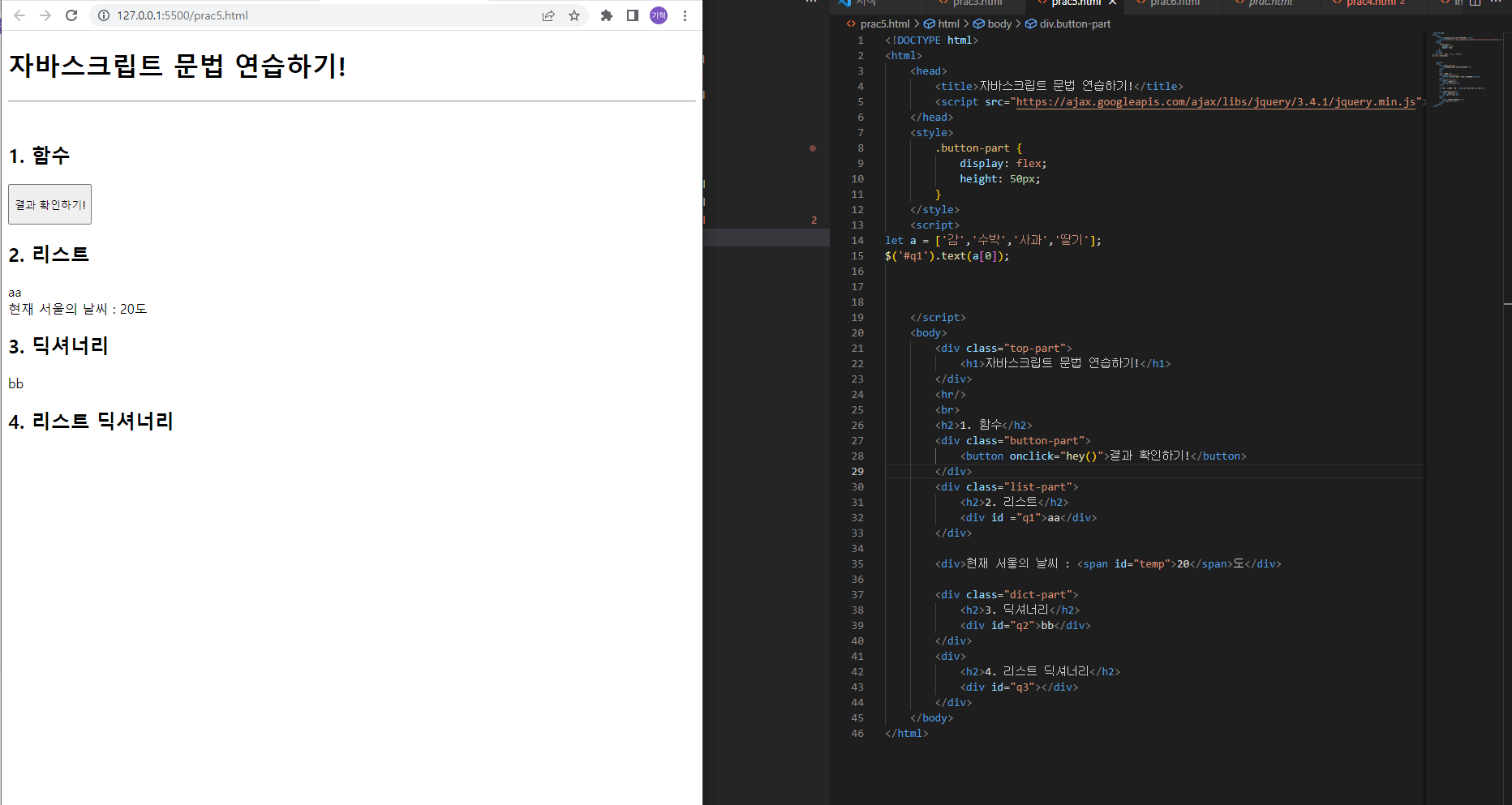
Task: Open the jQuery googleapis script URL link
Action: (1216, 102)
